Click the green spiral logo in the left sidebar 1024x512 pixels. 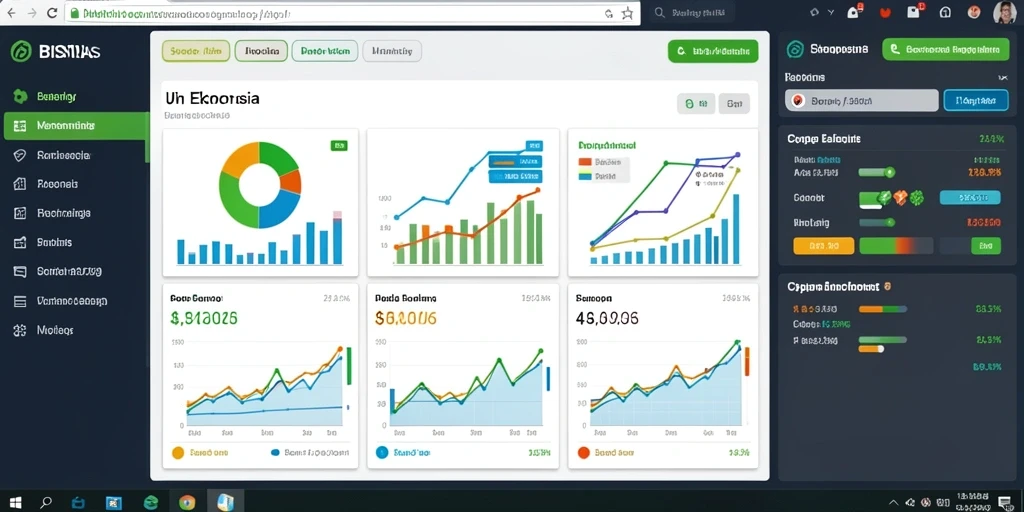click(21, 52)
